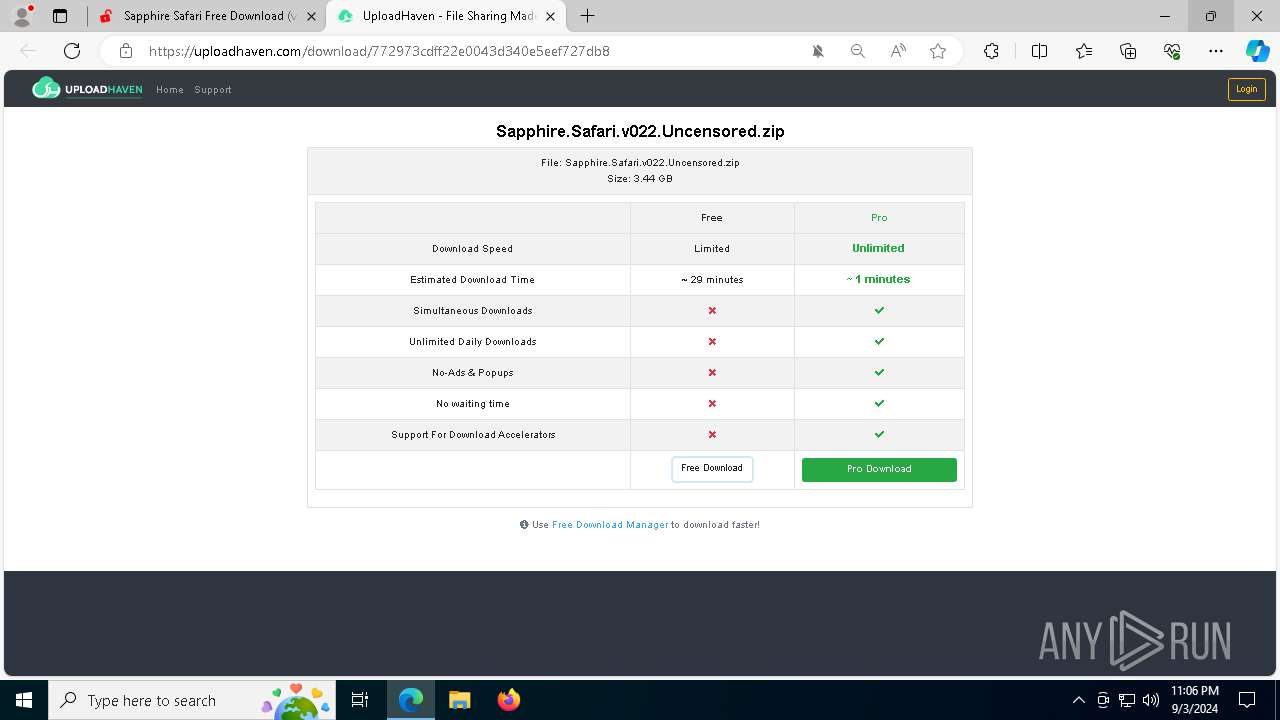Launch Copilot sidebar
The image size is (1280, 720).
click(x=1257, y=51)
